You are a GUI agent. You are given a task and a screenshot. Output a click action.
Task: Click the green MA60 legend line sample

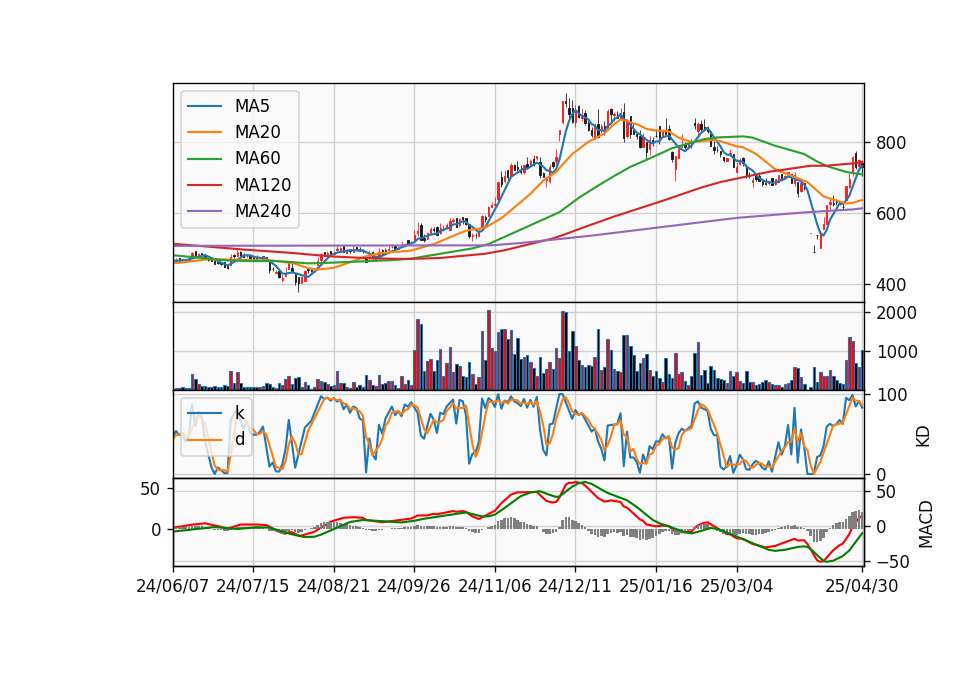point(204,159)
